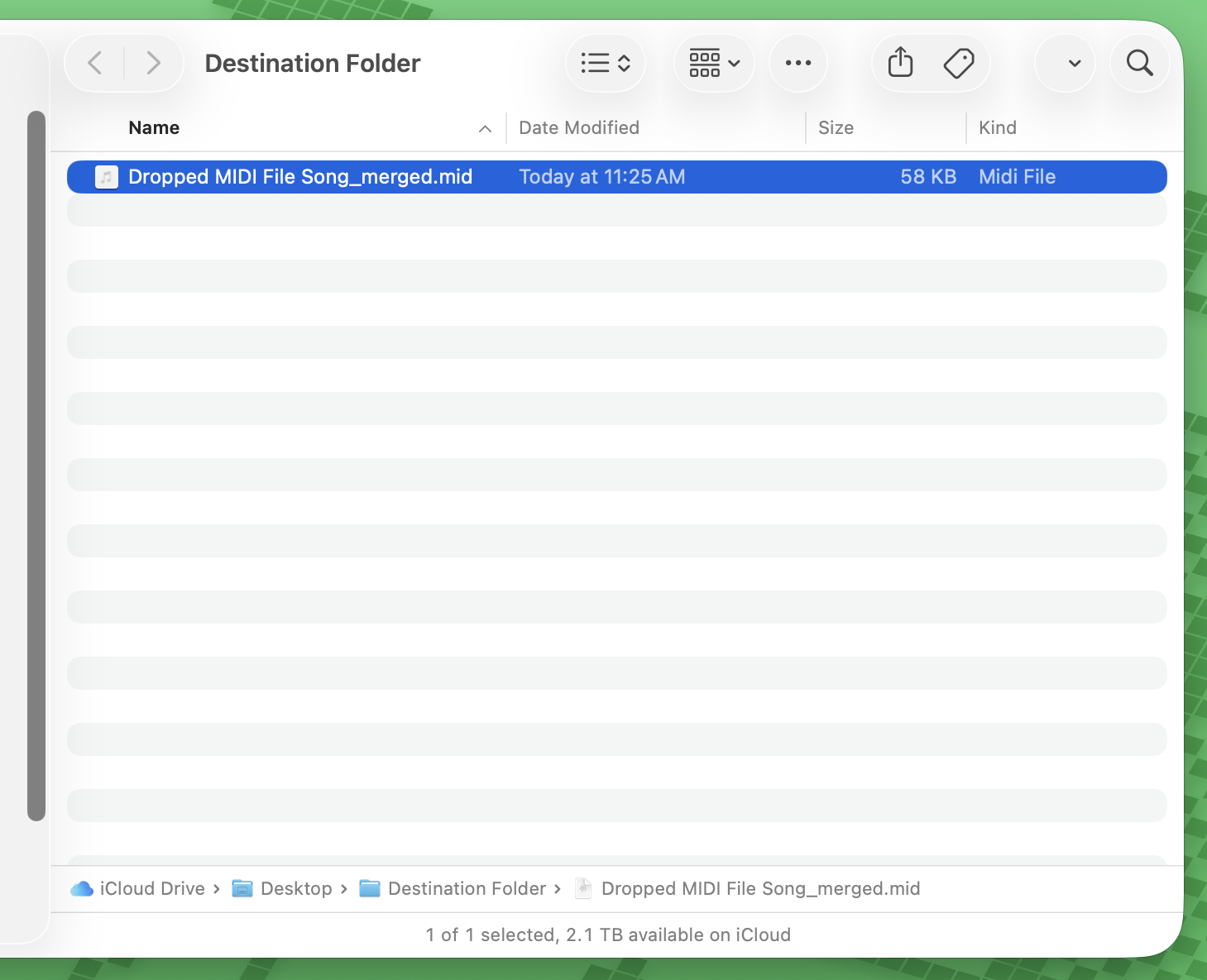
Task: Open the Search magnifier
Action: pos(1140,63)
